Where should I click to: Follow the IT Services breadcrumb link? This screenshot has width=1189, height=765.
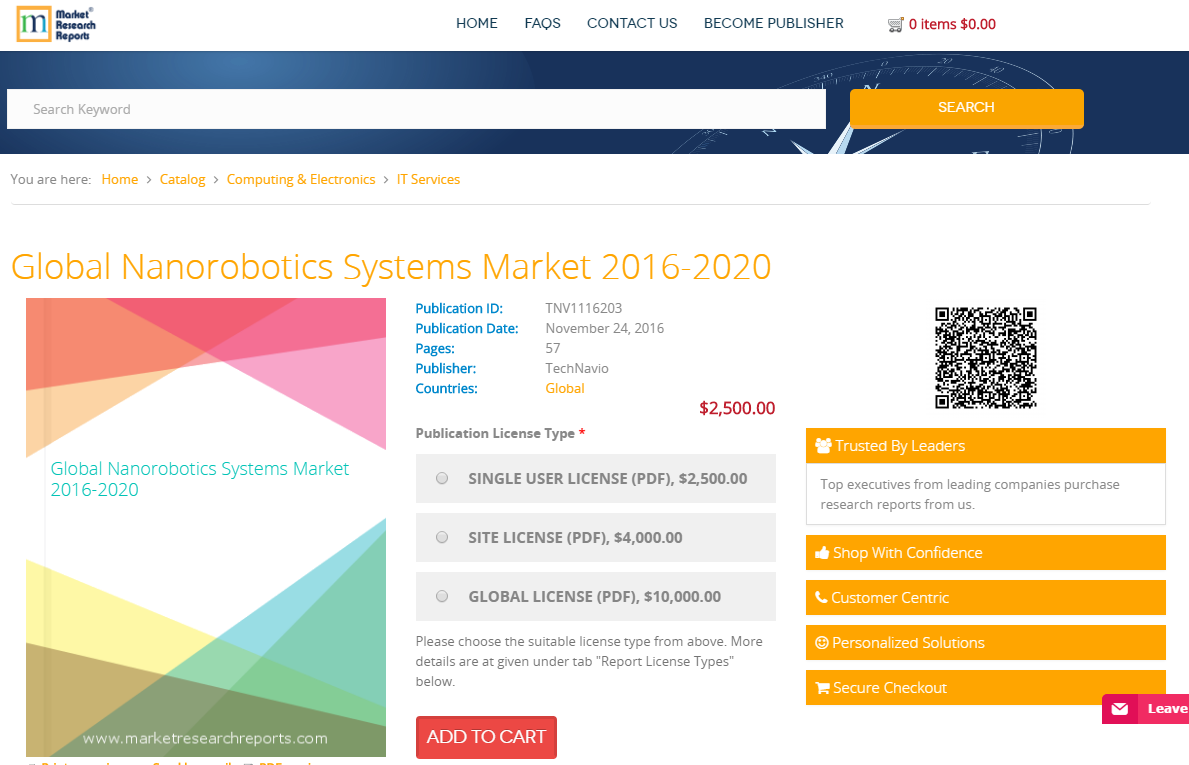coord(428,179)
